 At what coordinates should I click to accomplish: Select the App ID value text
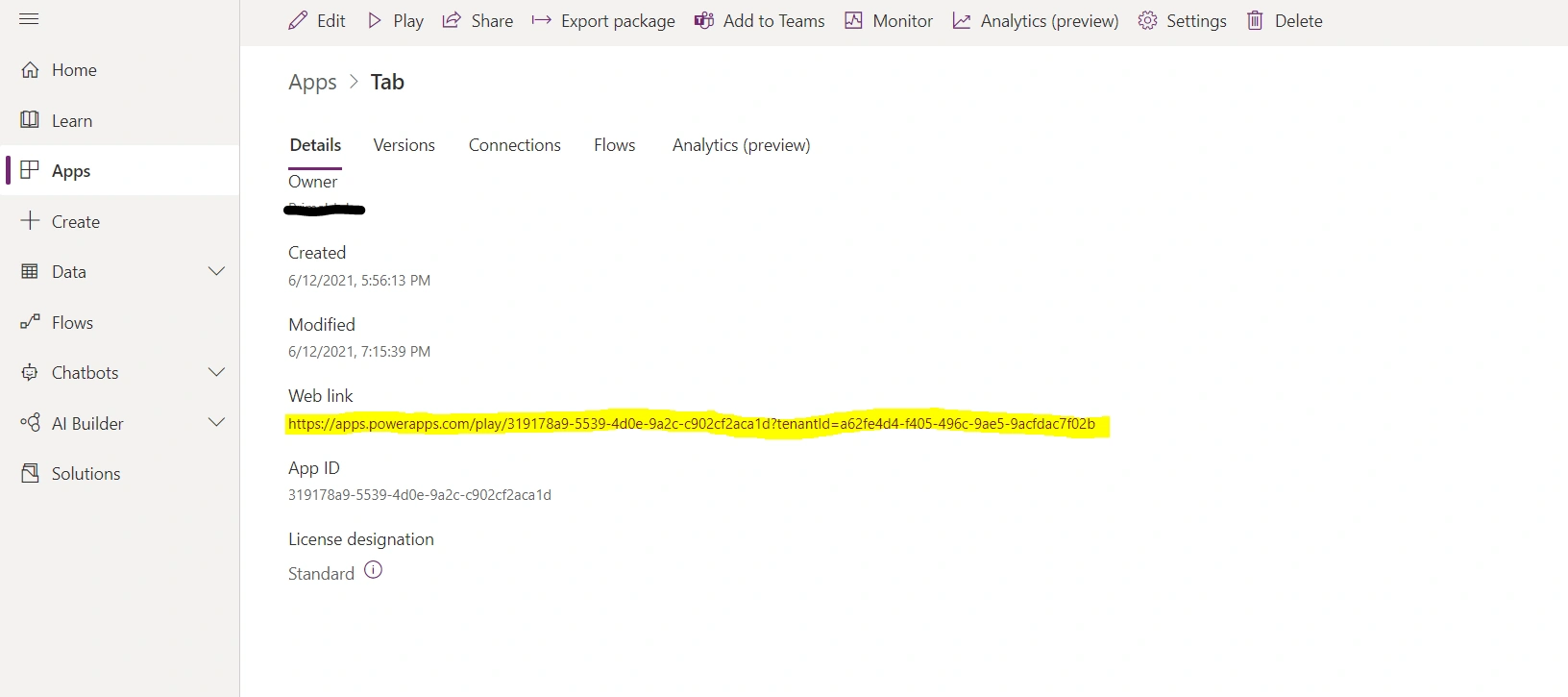pyautogui.click(x=420, y=495)
